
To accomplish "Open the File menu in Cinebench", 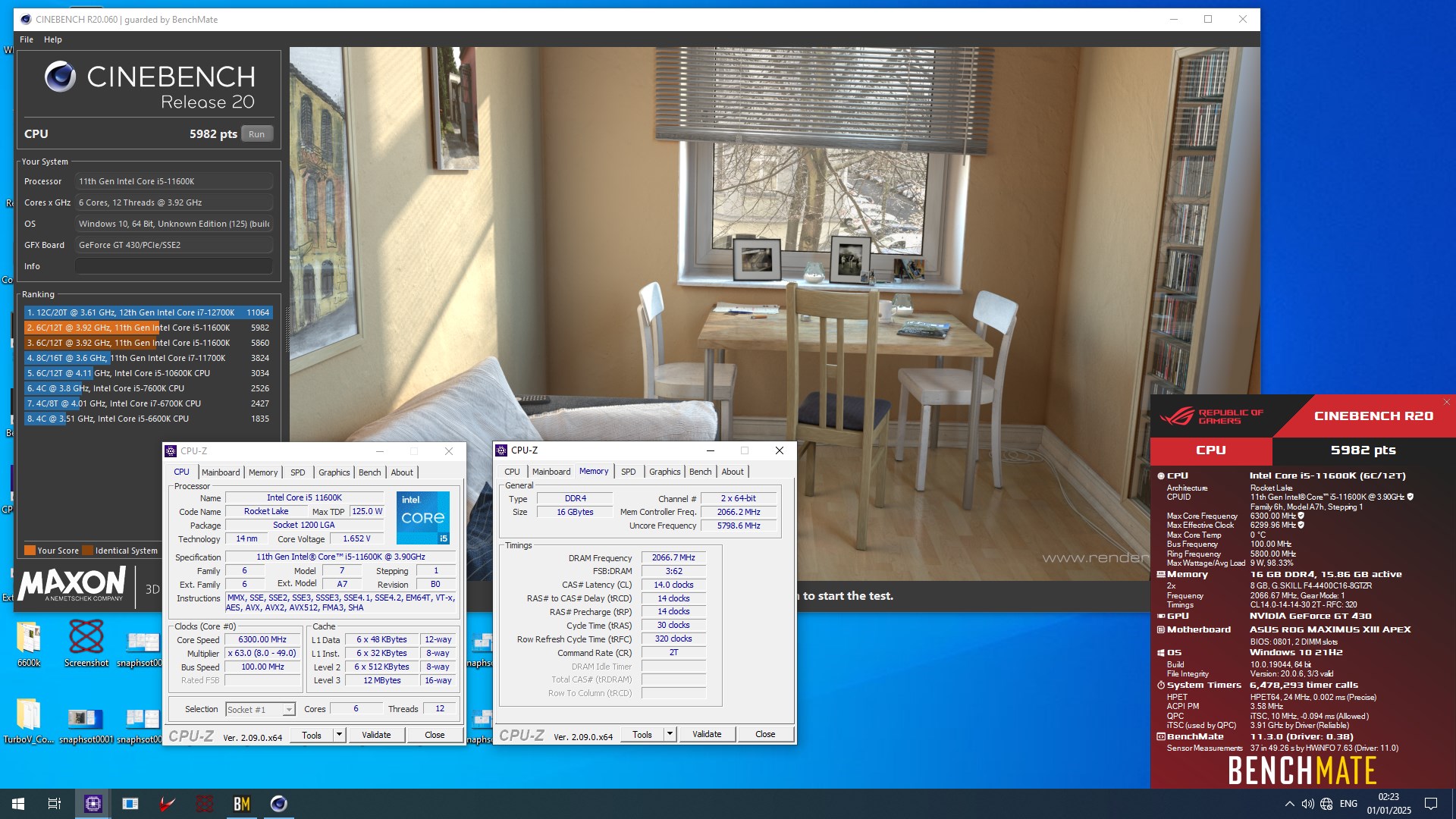I will 27,39.
